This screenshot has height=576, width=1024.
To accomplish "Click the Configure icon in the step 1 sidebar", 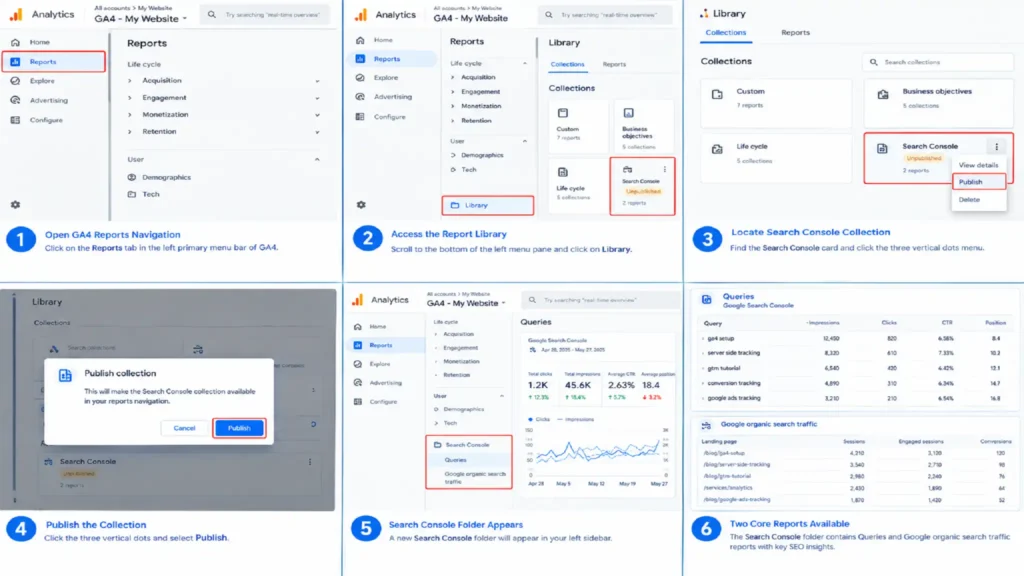I will click(x=15, y=120).
